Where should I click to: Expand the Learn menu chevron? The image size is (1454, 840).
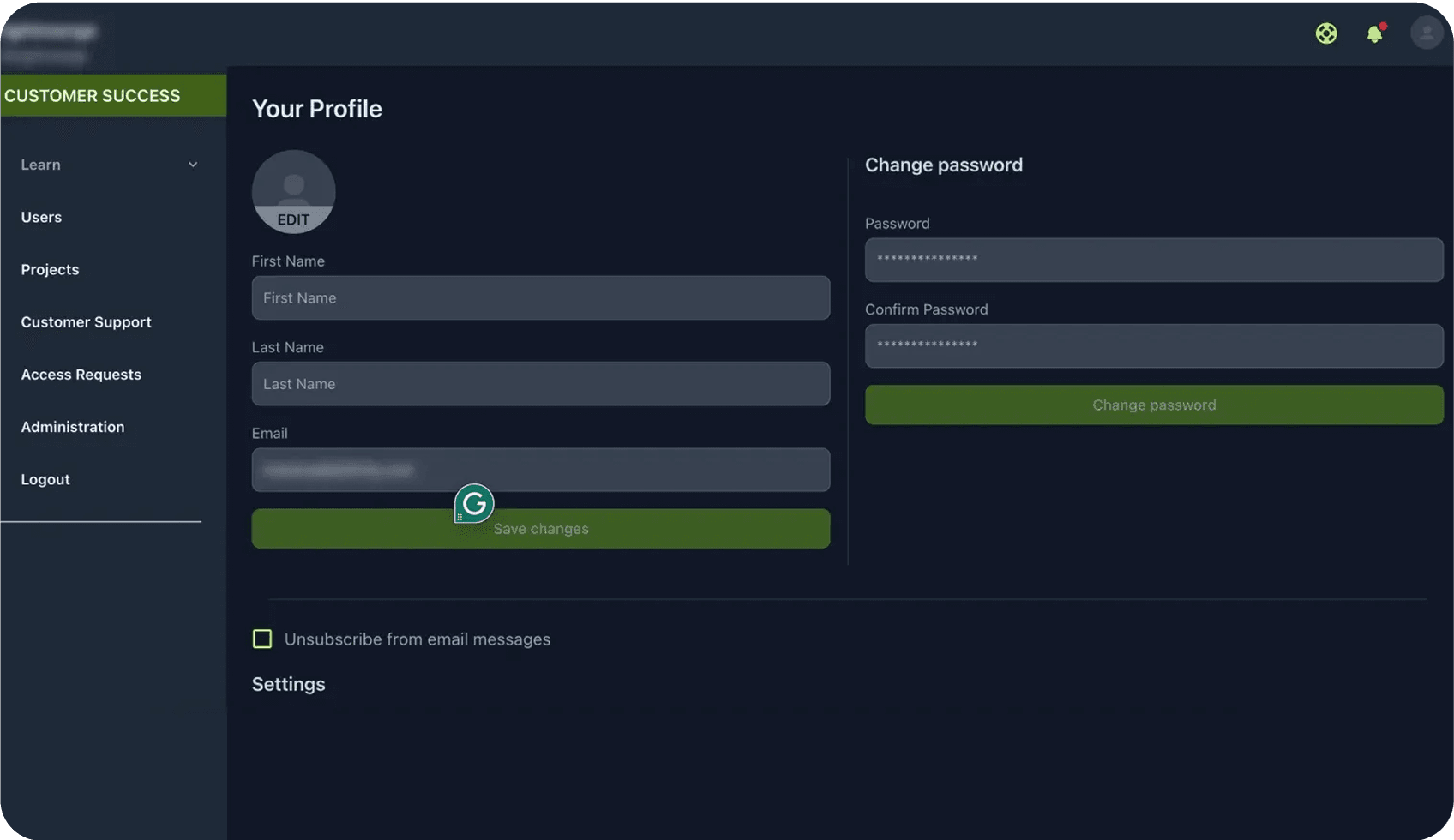[193, 165]
